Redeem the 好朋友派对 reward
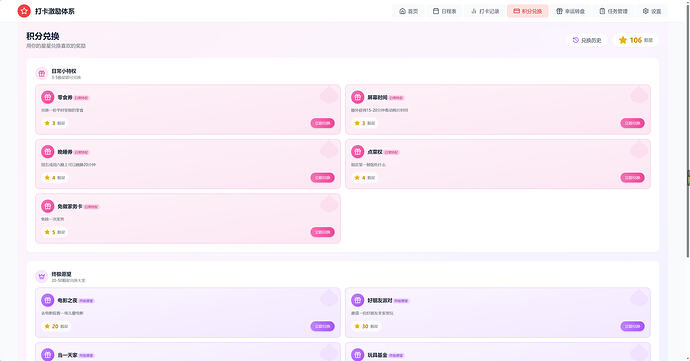This screenshot has height=361, width=690. pyautogui.click(x=632, y=326)
